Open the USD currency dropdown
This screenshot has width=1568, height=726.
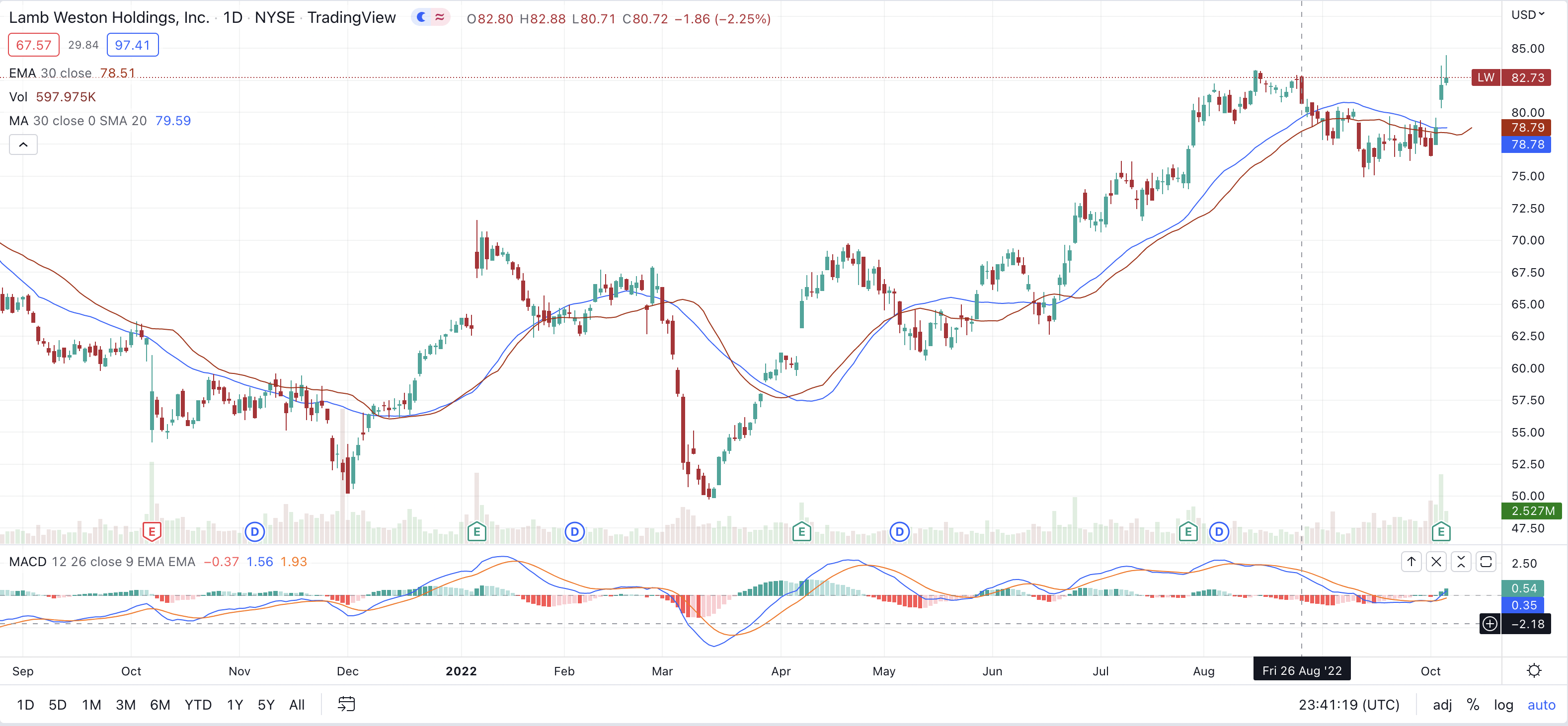pos(1528,14)
